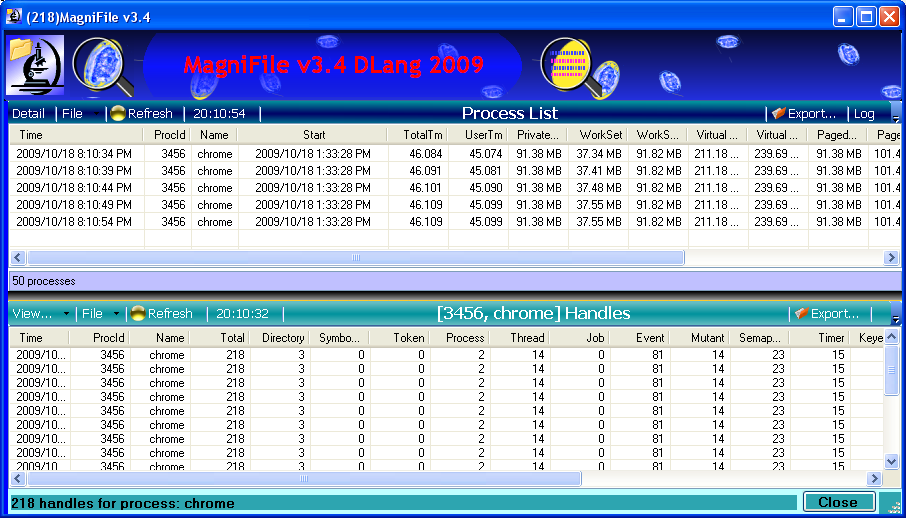
Task: Click Handles panel collapse arrow
Action: [x=896, y=319]
